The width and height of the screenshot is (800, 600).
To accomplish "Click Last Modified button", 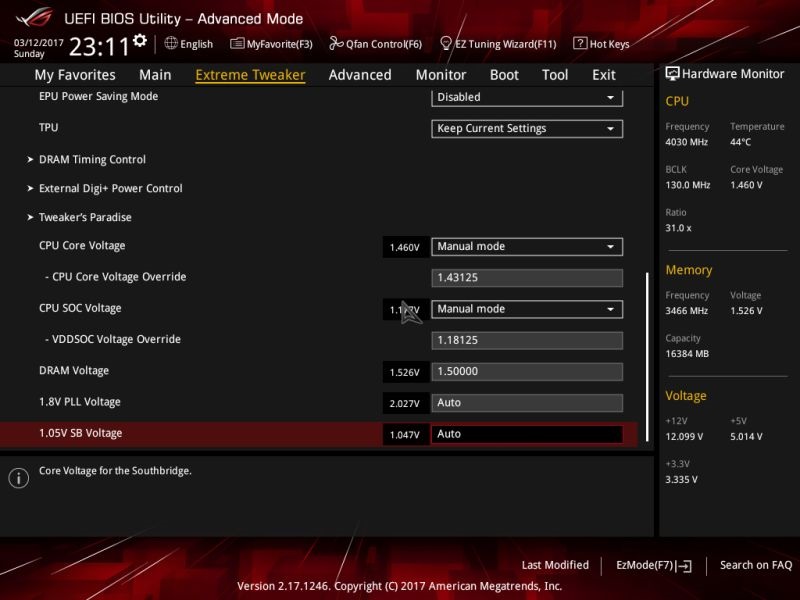I will tap(555, 565).
